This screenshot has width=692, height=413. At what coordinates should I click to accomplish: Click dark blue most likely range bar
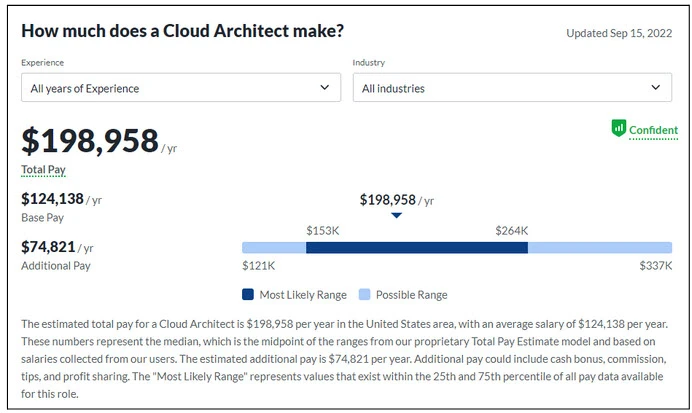tap(416, 247)
